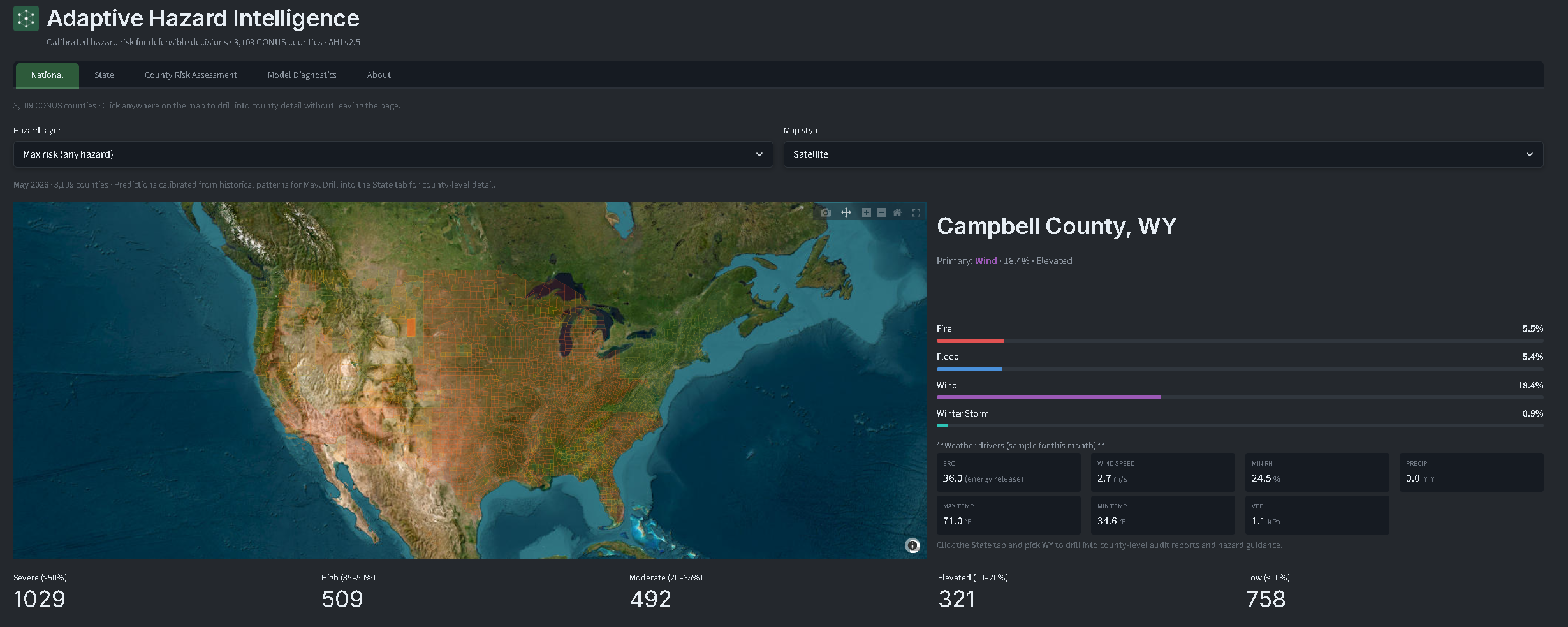The width and height of the screenshot is (1568, 627).
Task: Click the High count 509
Action: pos(342,599)
